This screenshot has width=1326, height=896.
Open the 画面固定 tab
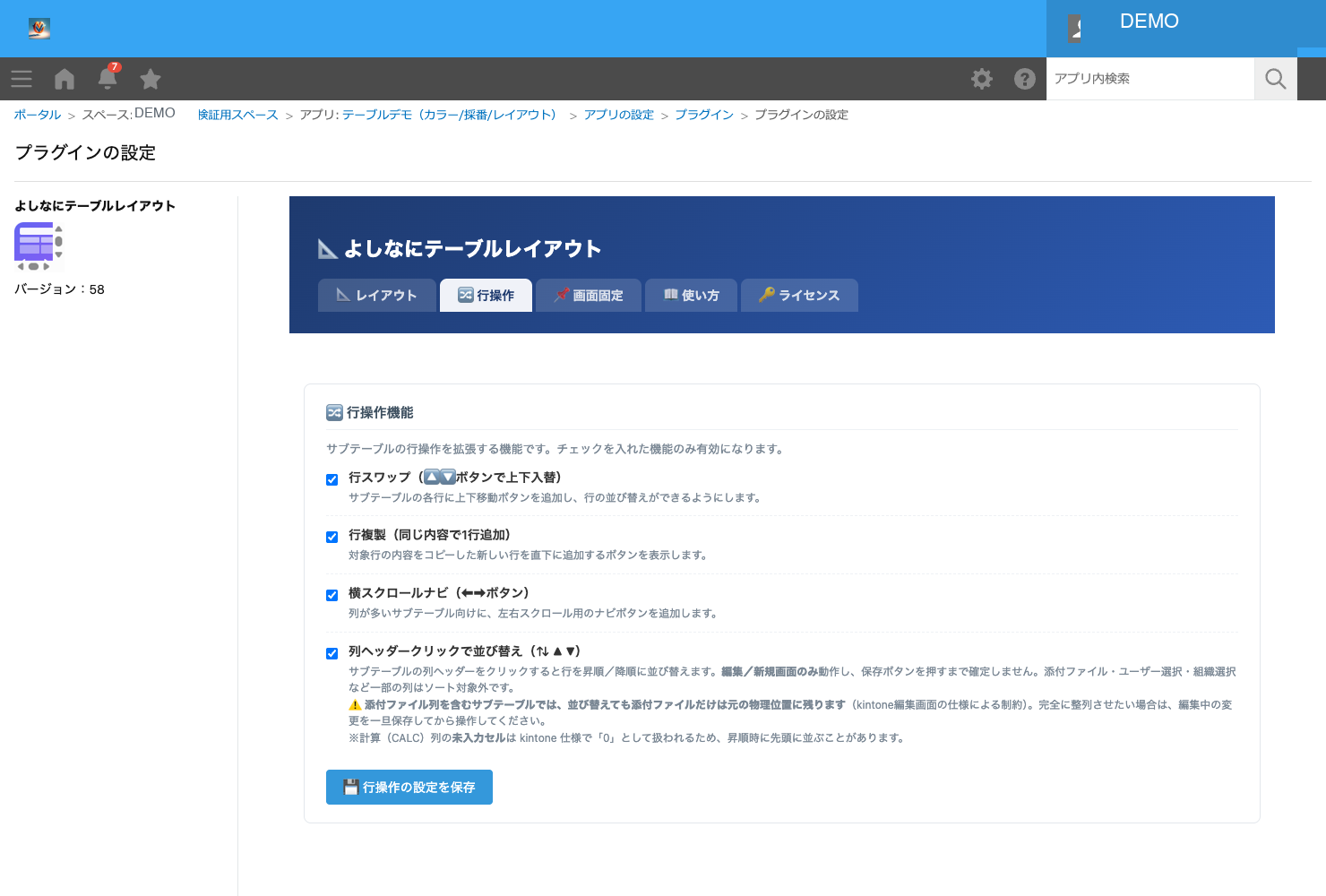click(x=589, y=295)
